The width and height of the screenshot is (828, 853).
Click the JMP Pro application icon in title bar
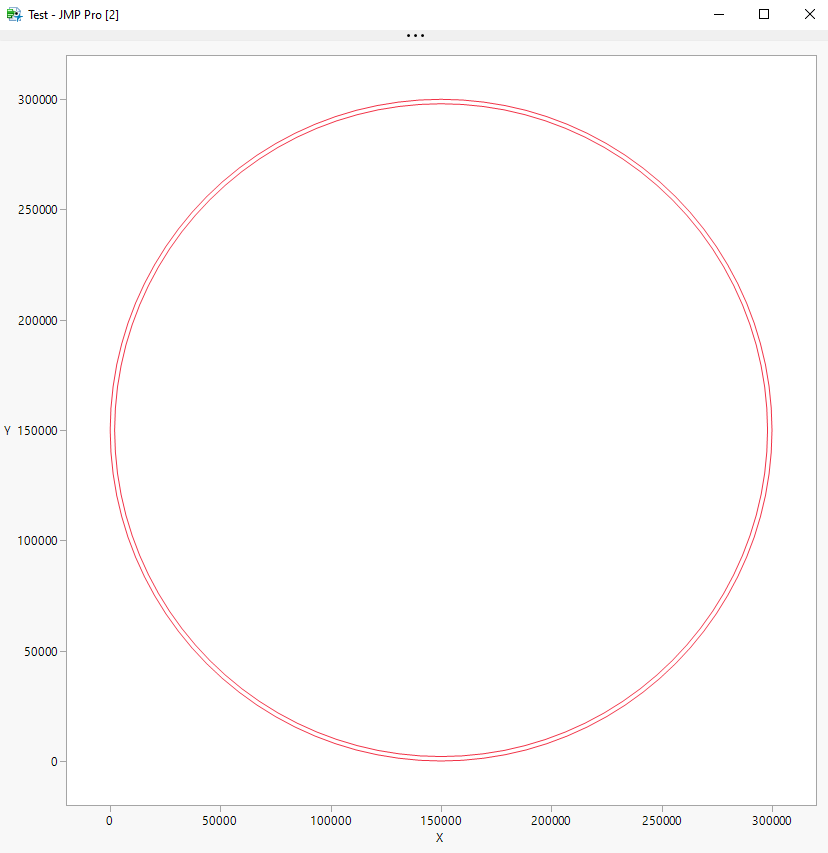(14, 14)
